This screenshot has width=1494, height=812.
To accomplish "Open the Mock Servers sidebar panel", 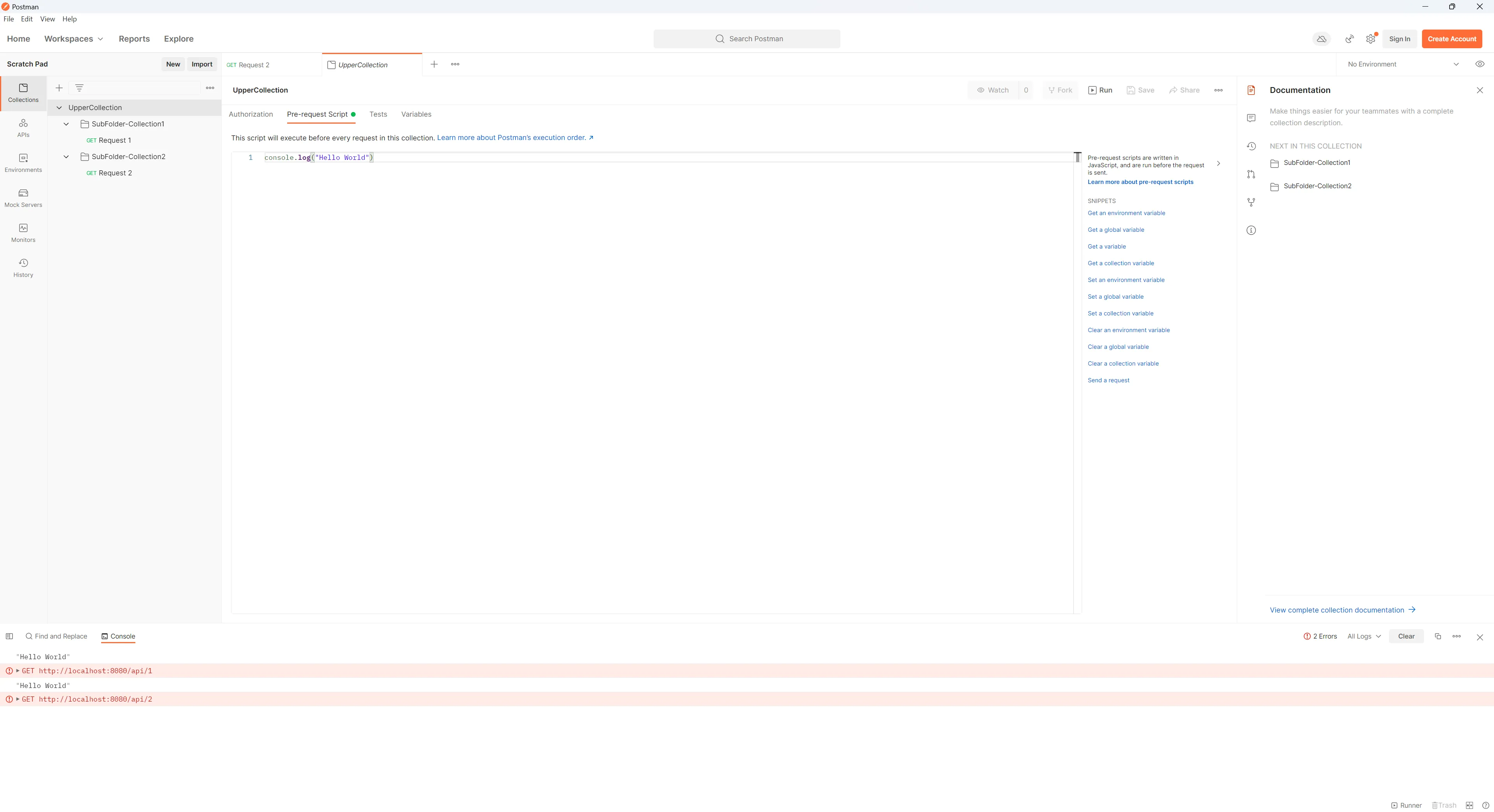I will pyautogui.click(x=23, y=198).
